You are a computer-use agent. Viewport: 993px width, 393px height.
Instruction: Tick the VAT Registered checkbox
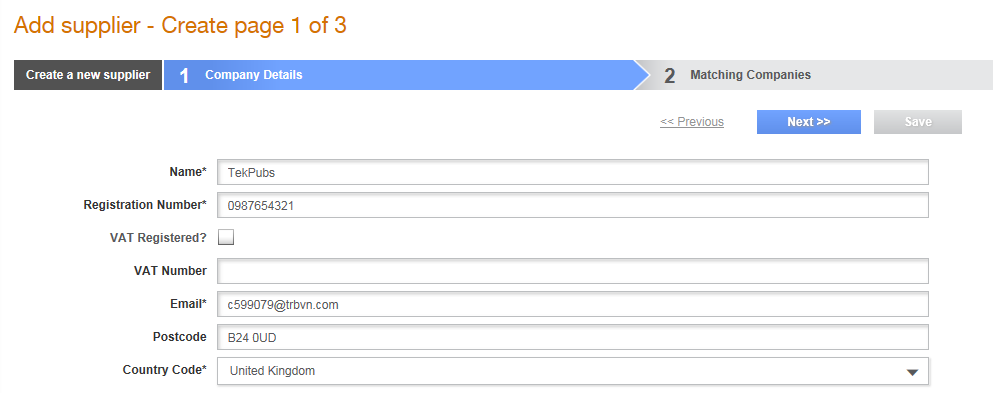point(226,237)
